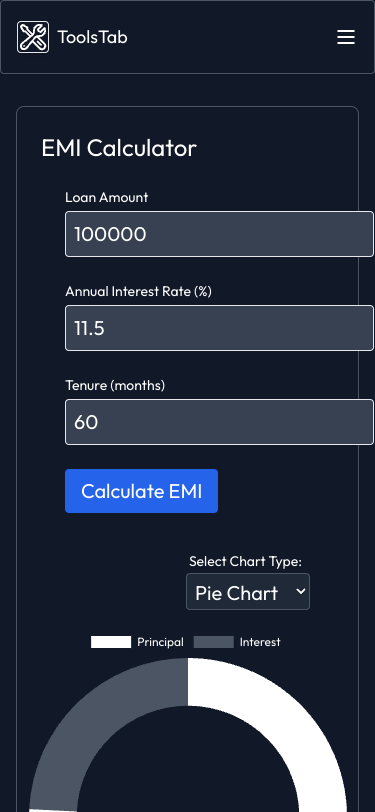Click the ToolsTab brand name link
Viewport: 375px width, 812px height.
92,37
